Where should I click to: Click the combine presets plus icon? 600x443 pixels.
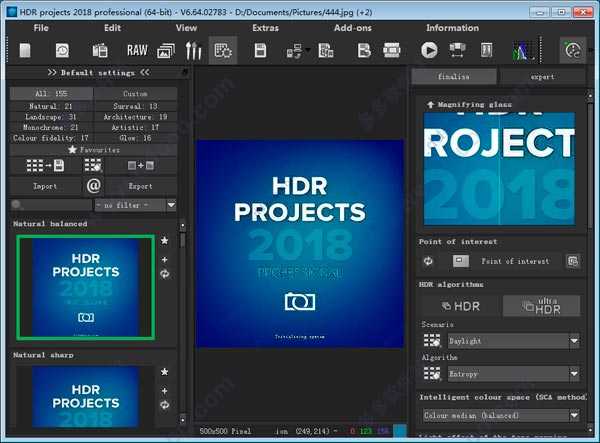point(141,165)
